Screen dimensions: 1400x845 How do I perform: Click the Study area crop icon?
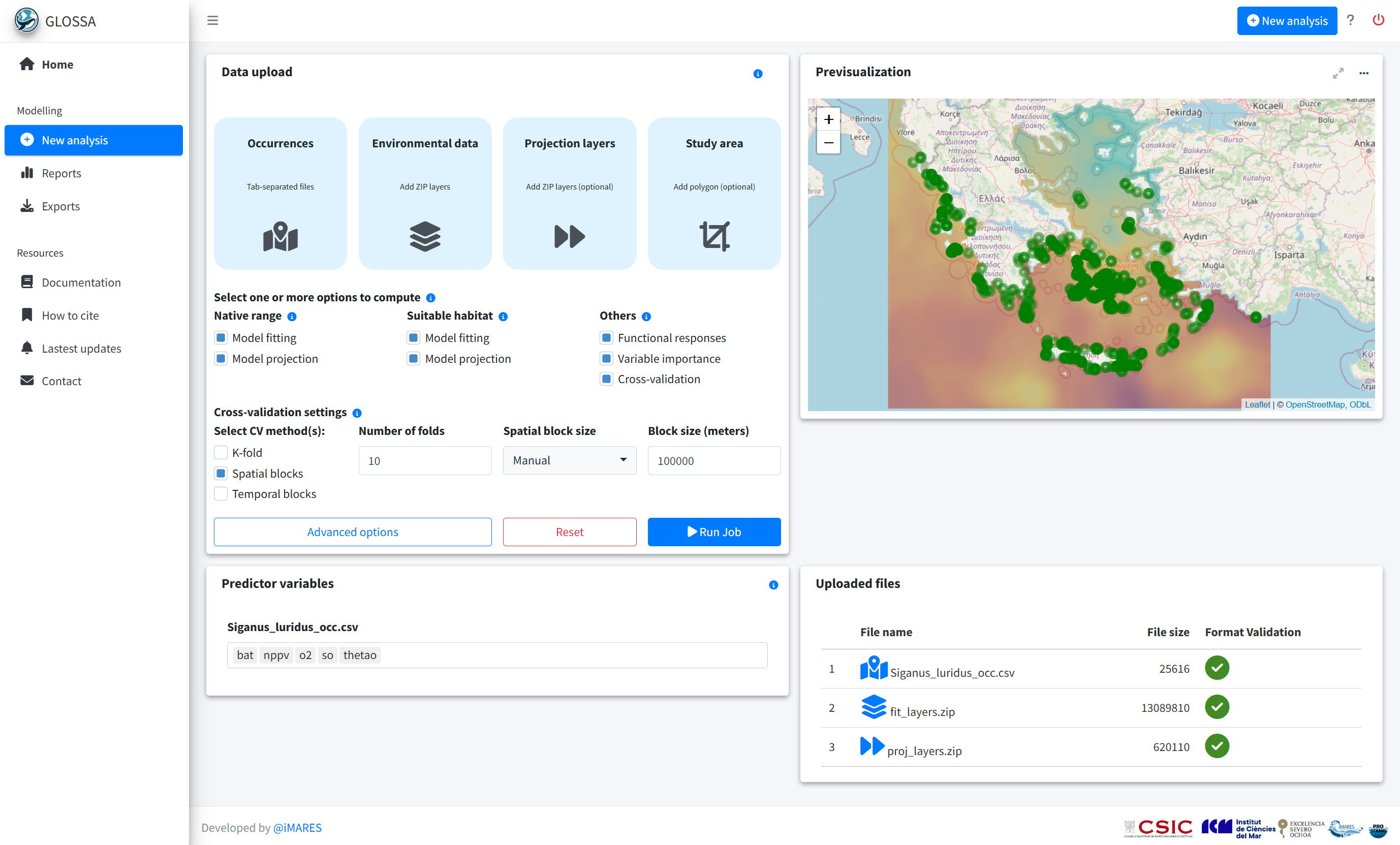coord(714,236)
